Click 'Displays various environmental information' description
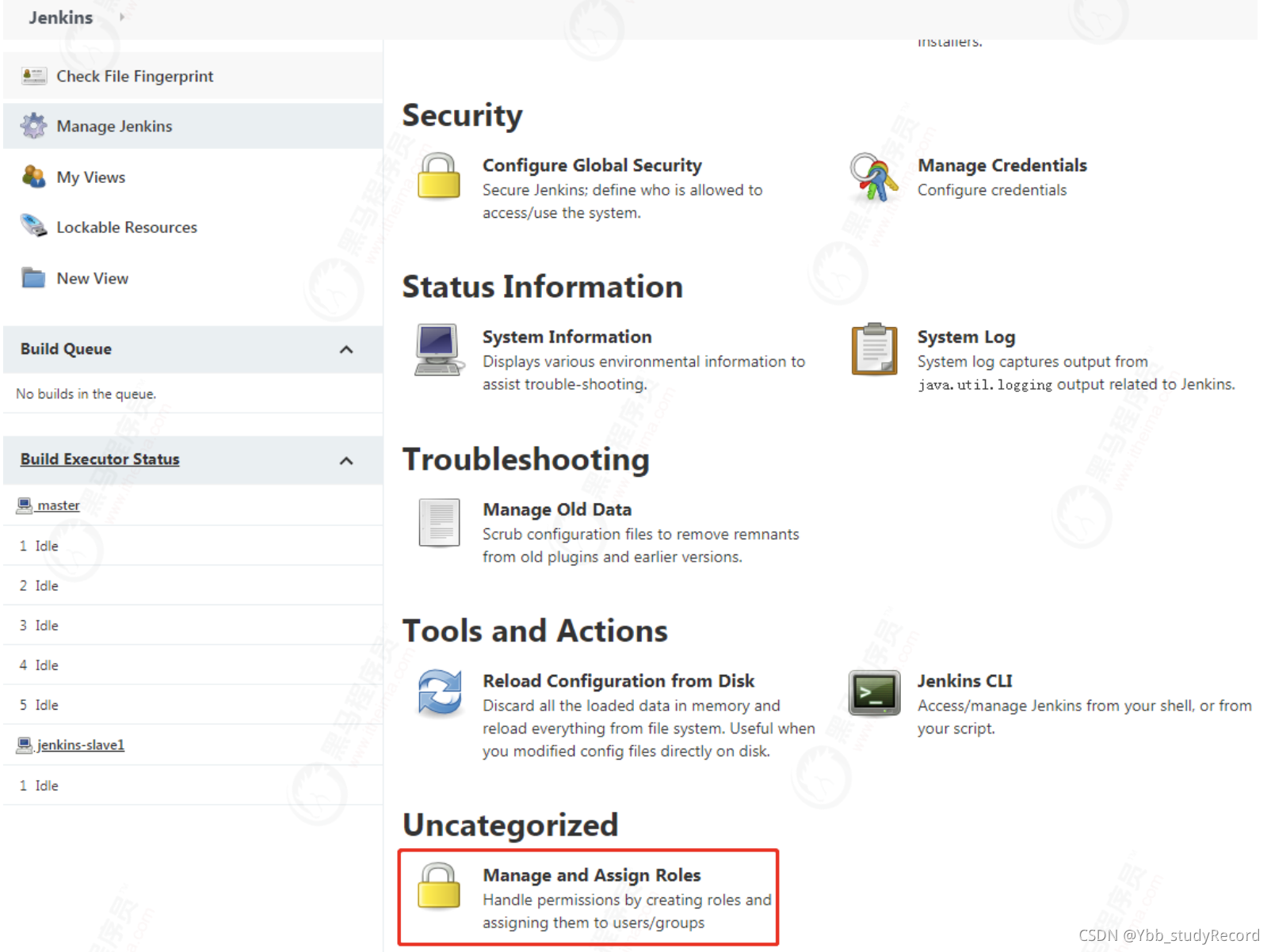1271x952 pixels. click(x=643, y=372)
